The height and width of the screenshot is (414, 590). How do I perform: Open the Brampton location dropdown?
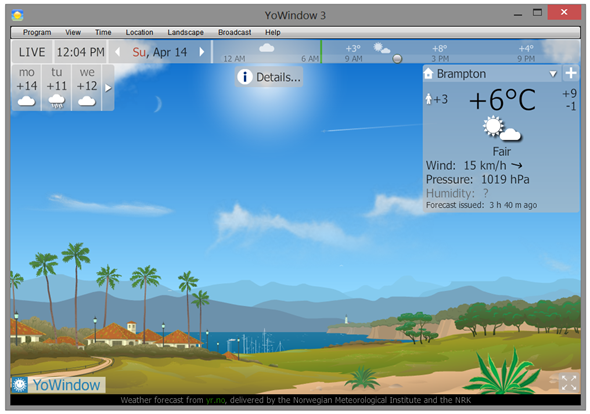553,74
